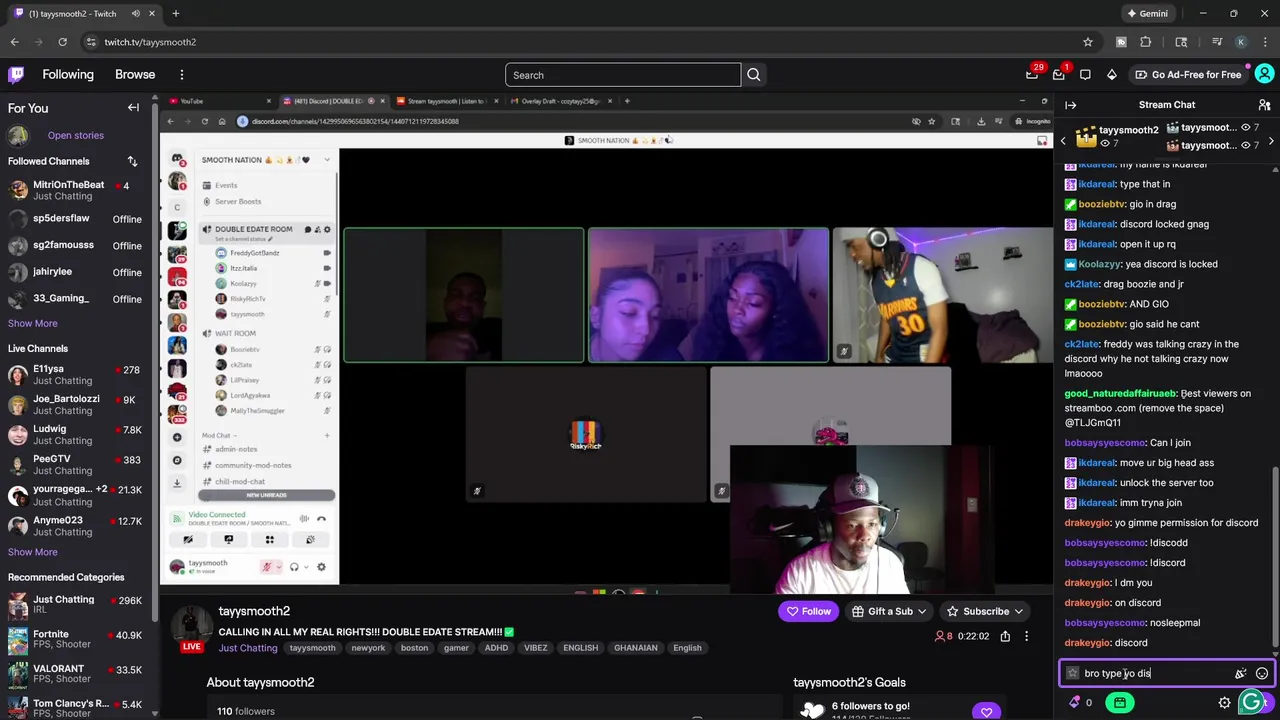Click the goals heart button
The width and height of the screenshot is (1280, 720).
click(986, 712)
